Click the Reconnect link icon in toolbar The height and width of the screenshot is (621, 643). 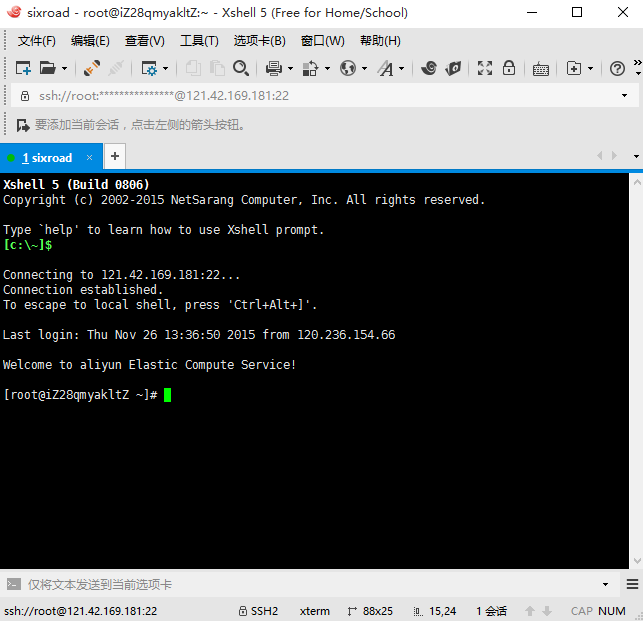pyautogui.click(x=92, y=68)
